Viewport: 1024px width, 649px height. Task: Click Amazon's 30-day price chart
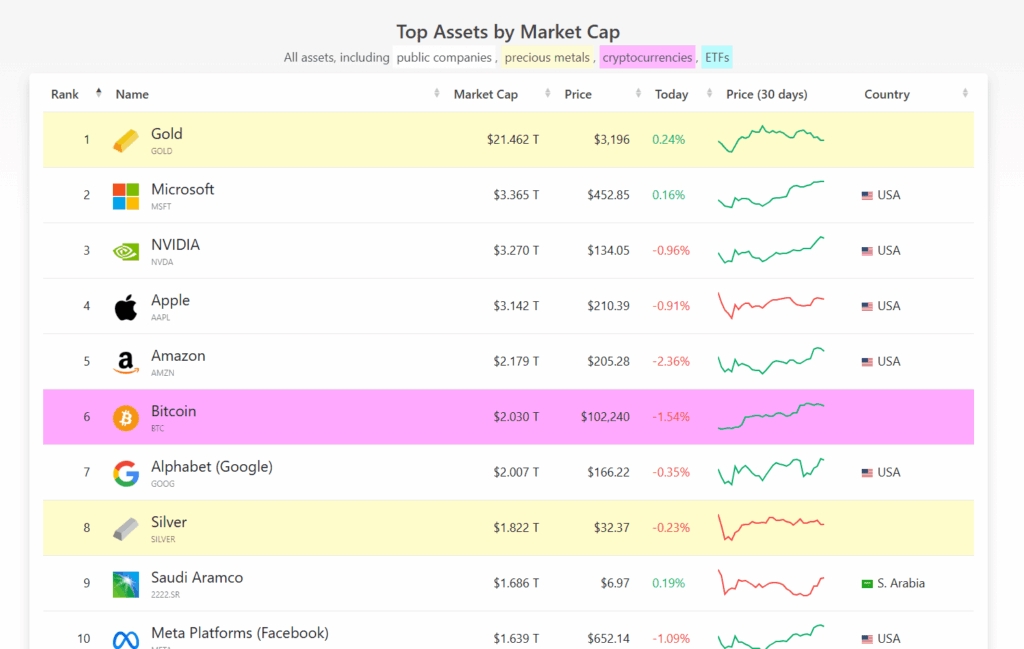click(771, 361)
